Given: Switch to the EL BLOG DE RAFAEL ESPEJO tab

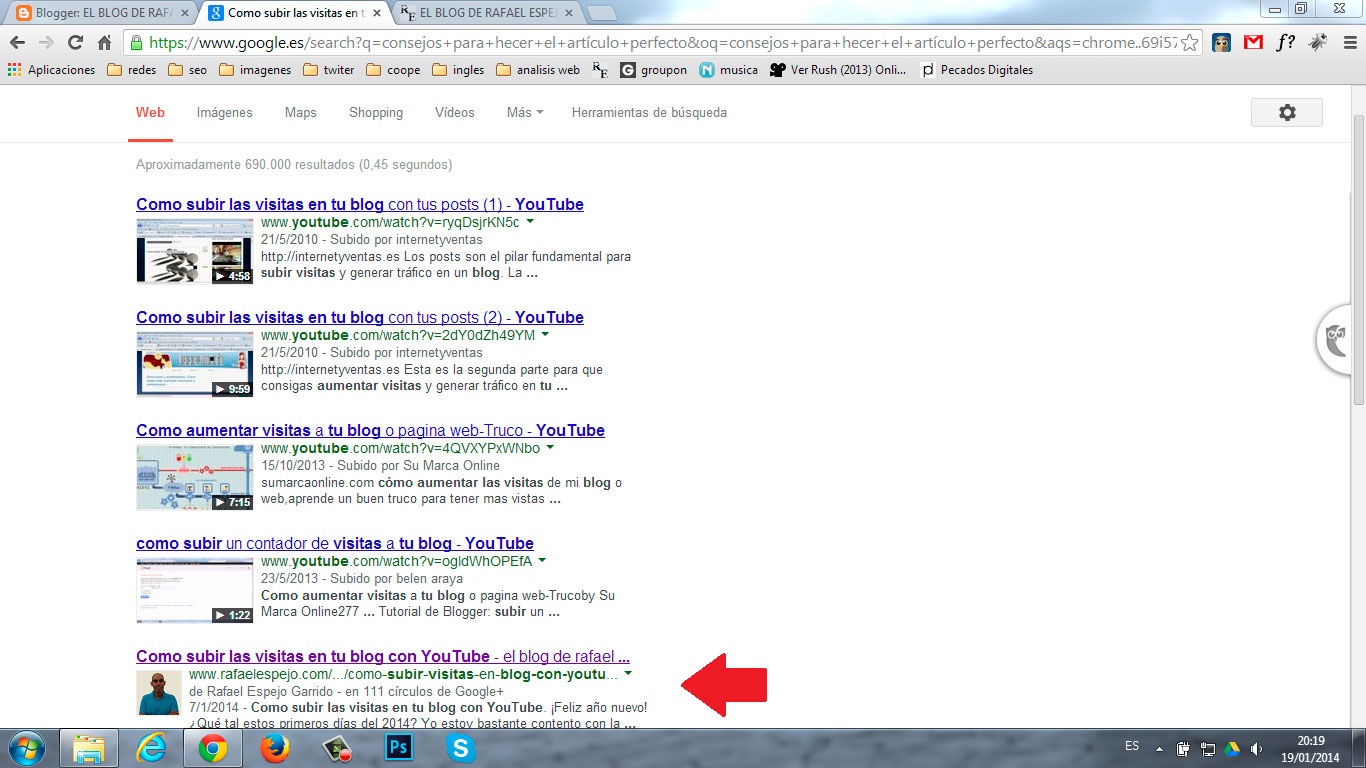Looking at the screenshot, I should tap(487, 13).
